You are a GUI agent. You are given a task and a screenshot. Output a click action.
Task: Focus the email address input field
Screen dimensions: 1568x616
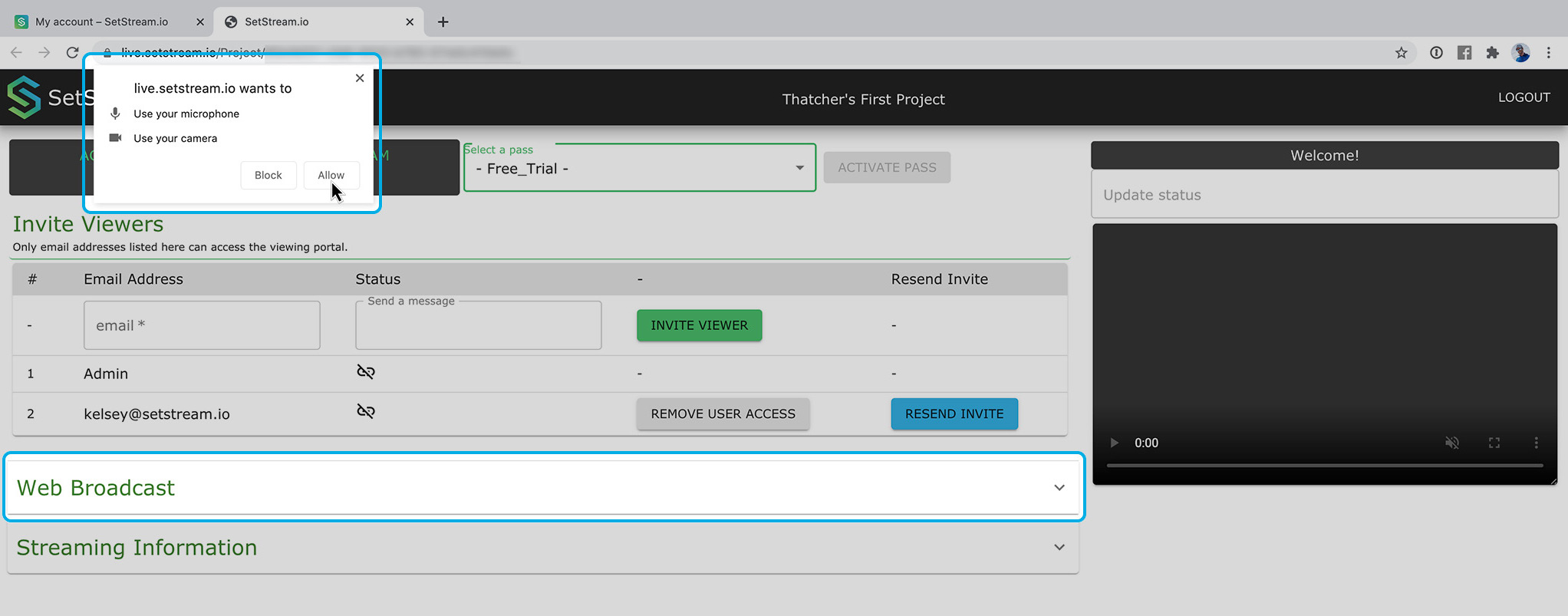pos(202,325)
